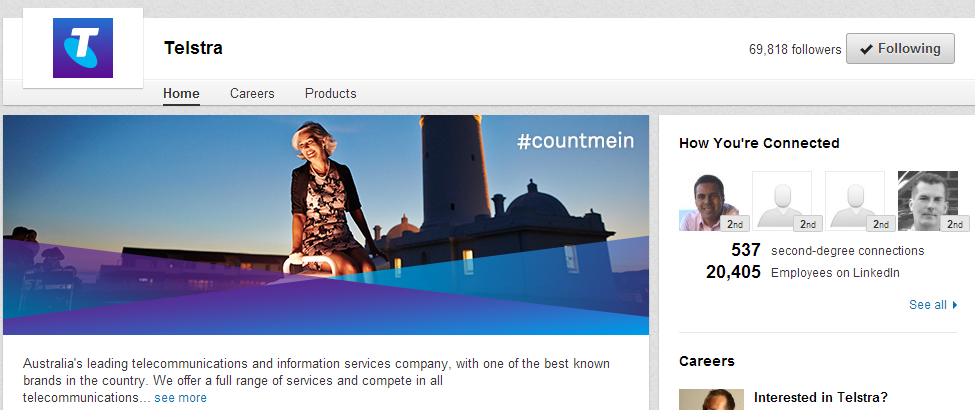Image resolution: width=975 pixels, height=410 pixels.
Task: Click the Careers section photo thumbnail
Action: tap(711, 399)
